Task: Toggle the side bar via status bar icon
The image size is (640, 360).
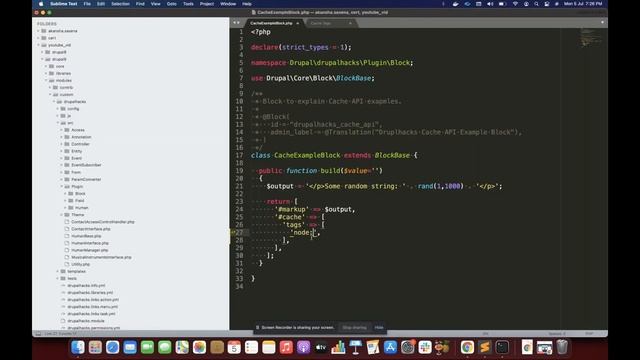Action: click(38, 333)
